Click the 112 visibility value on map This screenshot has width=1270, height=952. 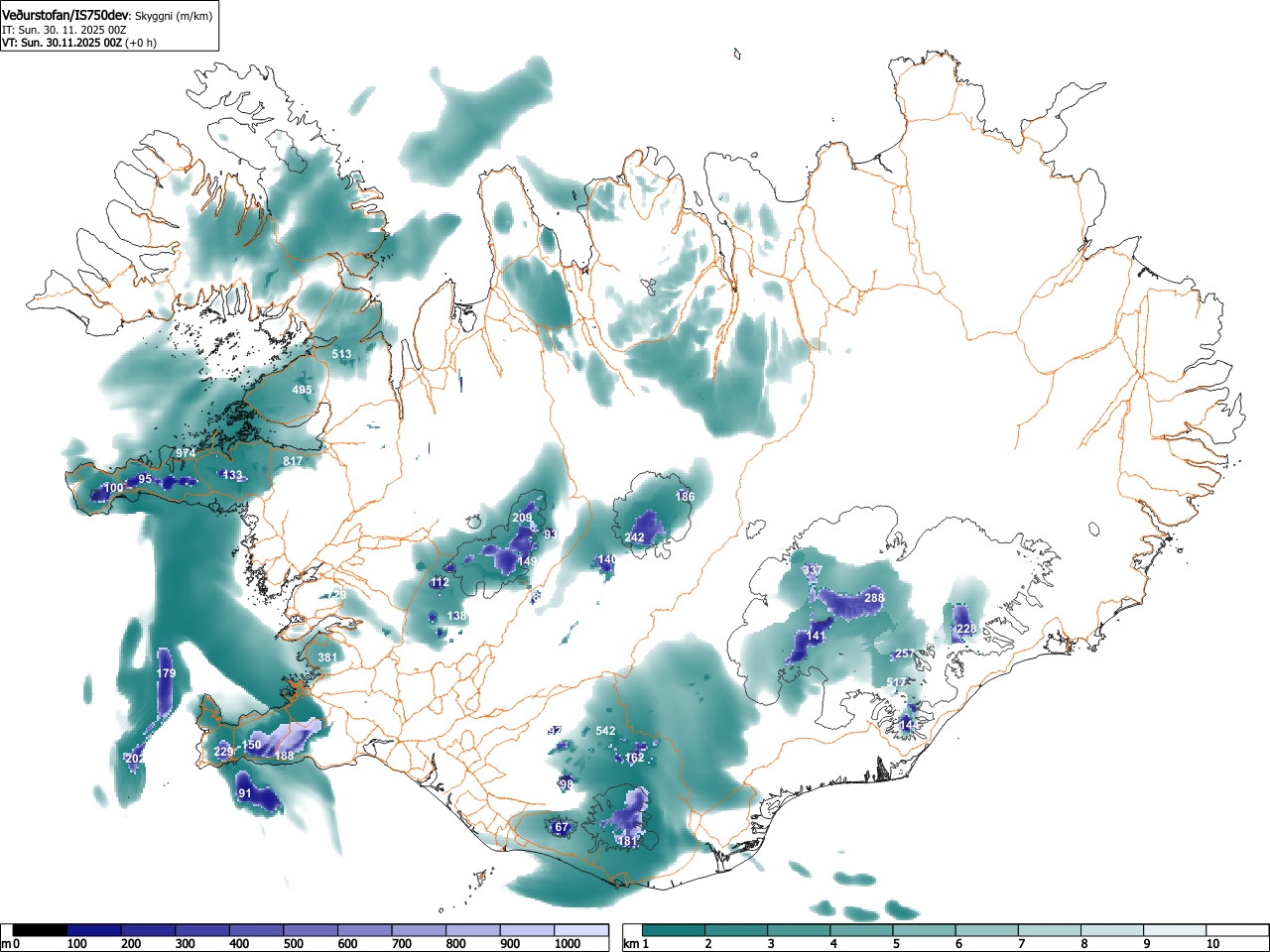coord(441,582)
